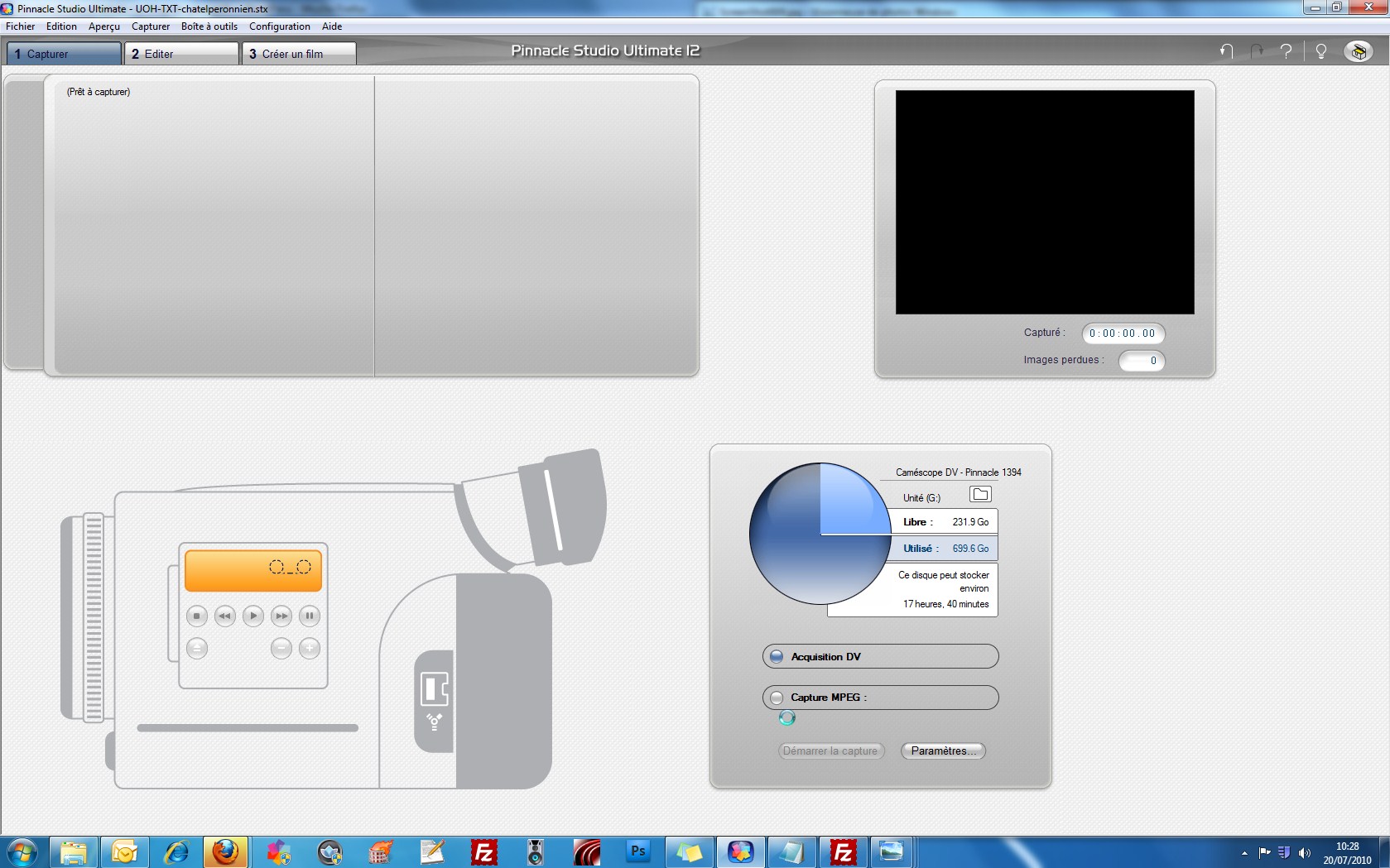
Task: Open help with the question mark icon
Action: click(x=1286, y=51)
